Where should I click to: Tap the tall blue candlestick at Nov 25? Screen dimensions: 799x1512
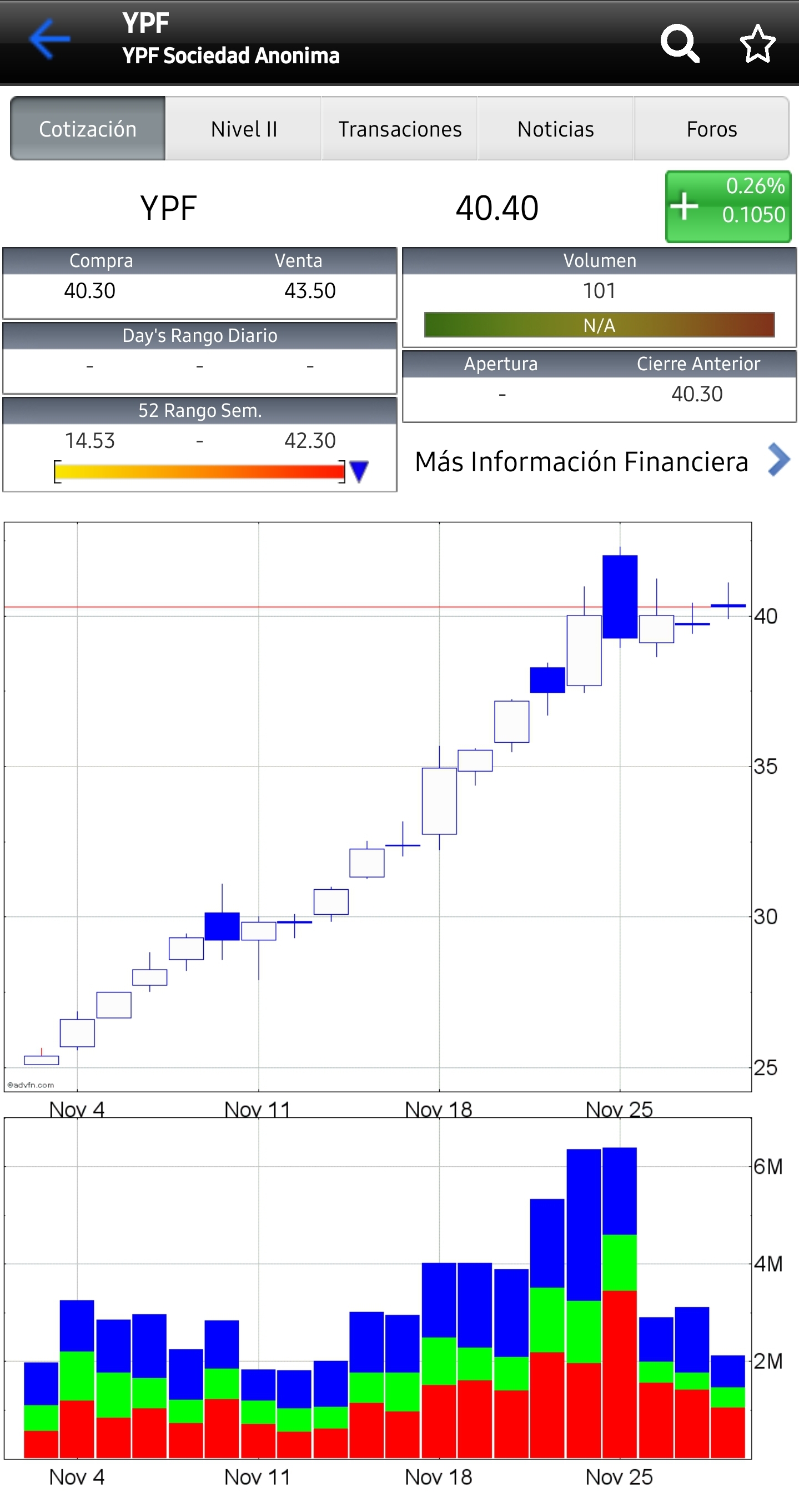[x=620, y=596]
